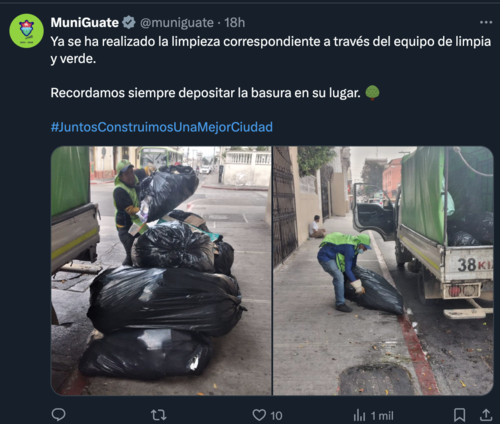Open hashtag #JuntosConstruimosUnaMejorCiudad
The width and height of the screenshot is (500, 424).
pos(162,127)
